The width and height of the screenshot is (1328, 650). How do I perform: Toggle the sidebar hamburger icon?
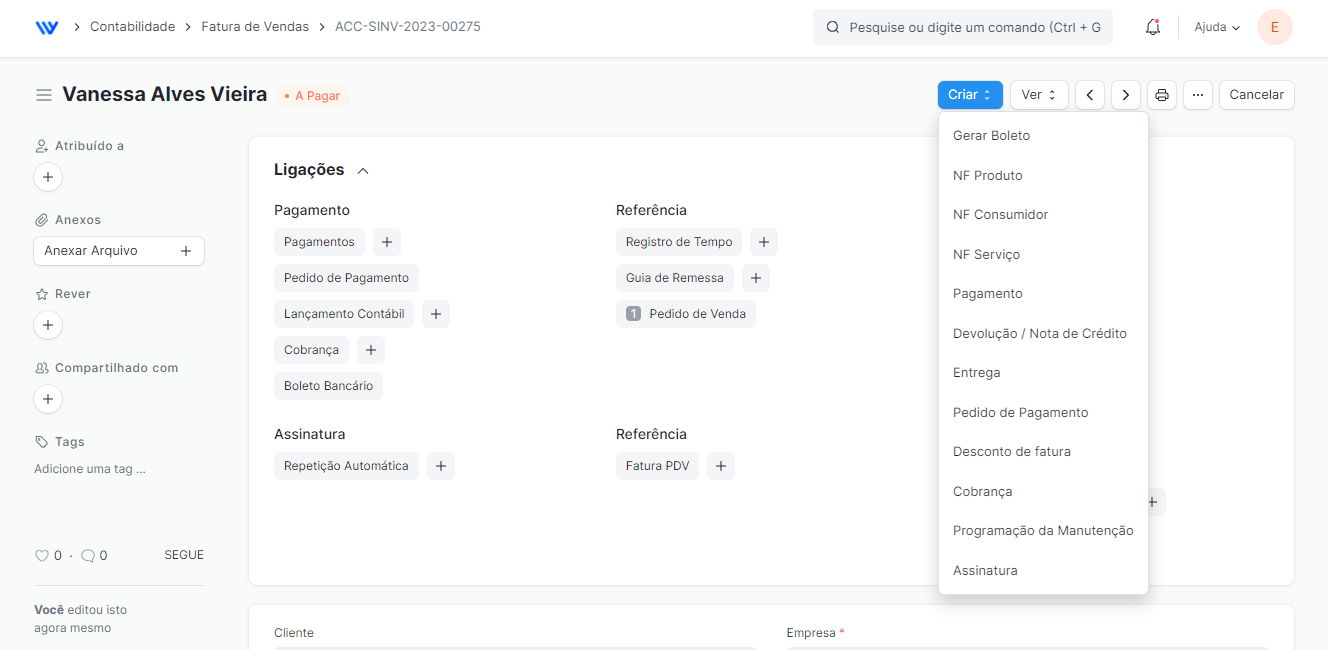tap(44, 95)
